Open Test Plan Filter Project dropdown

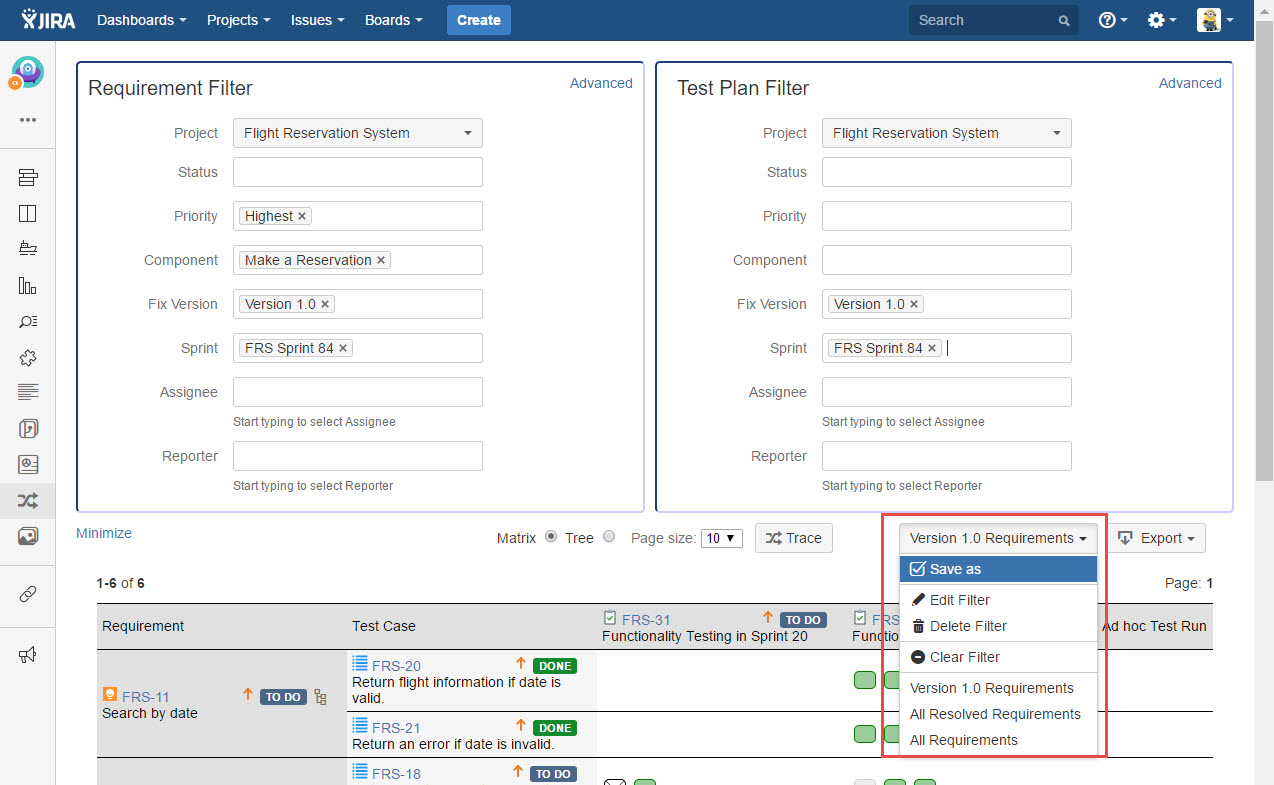pyautogui.click(x=947, y=133)
